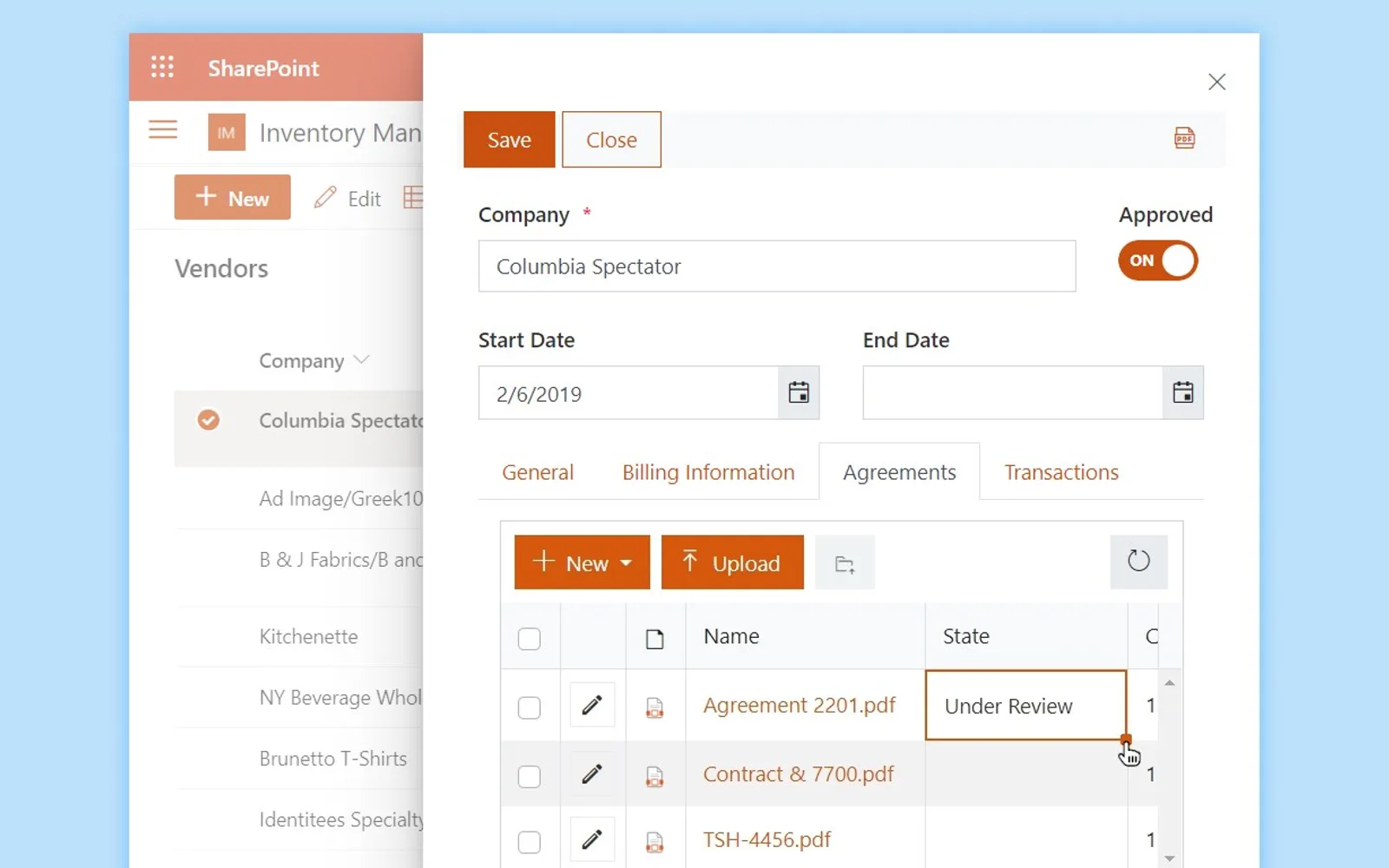Open the hamburger navigation menu
The image size is (1389, 868).
point(162,130)
